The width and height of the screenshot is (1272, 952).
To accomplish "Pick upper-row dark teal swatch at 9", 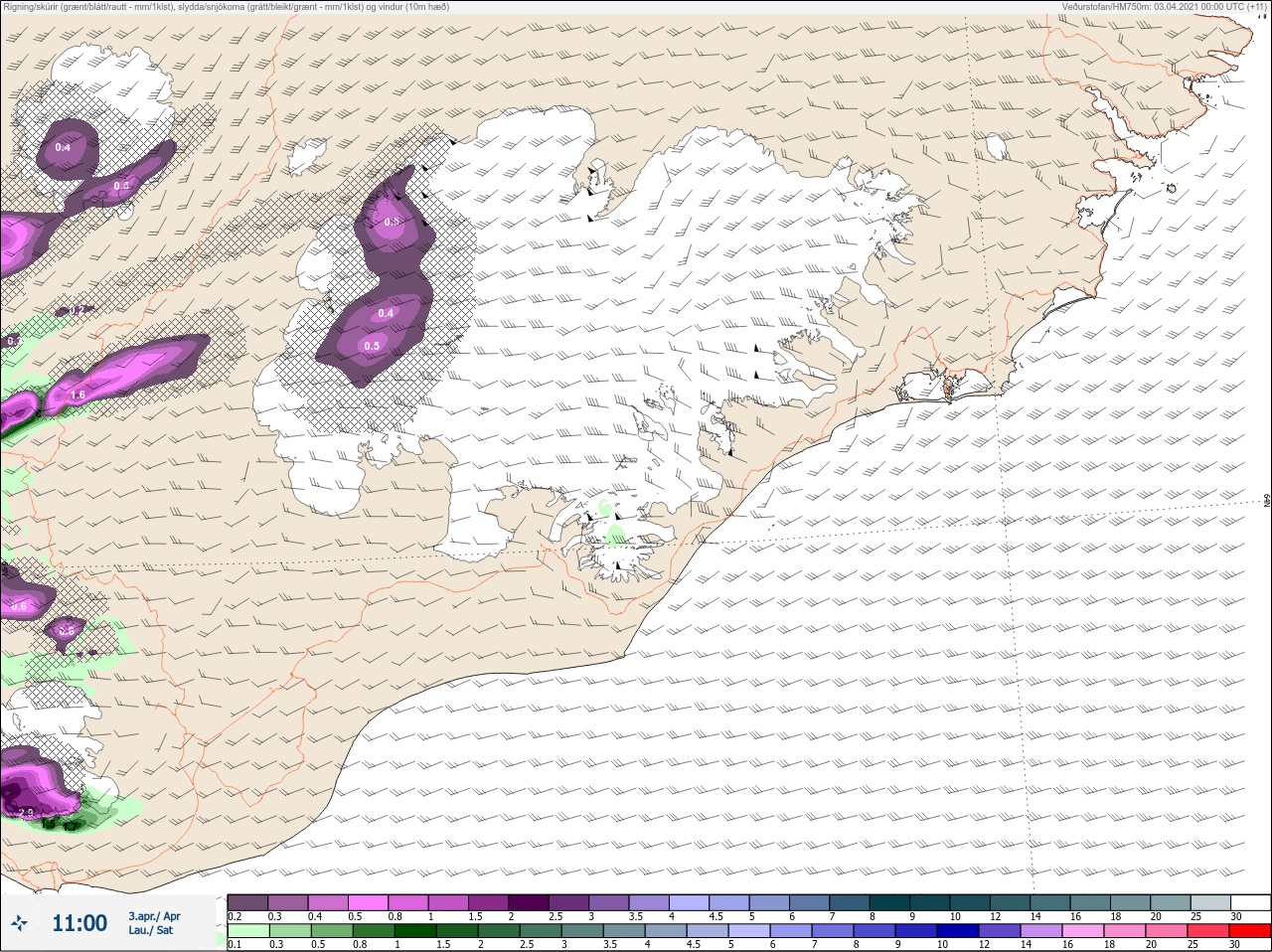I will [x=929, y=902].
